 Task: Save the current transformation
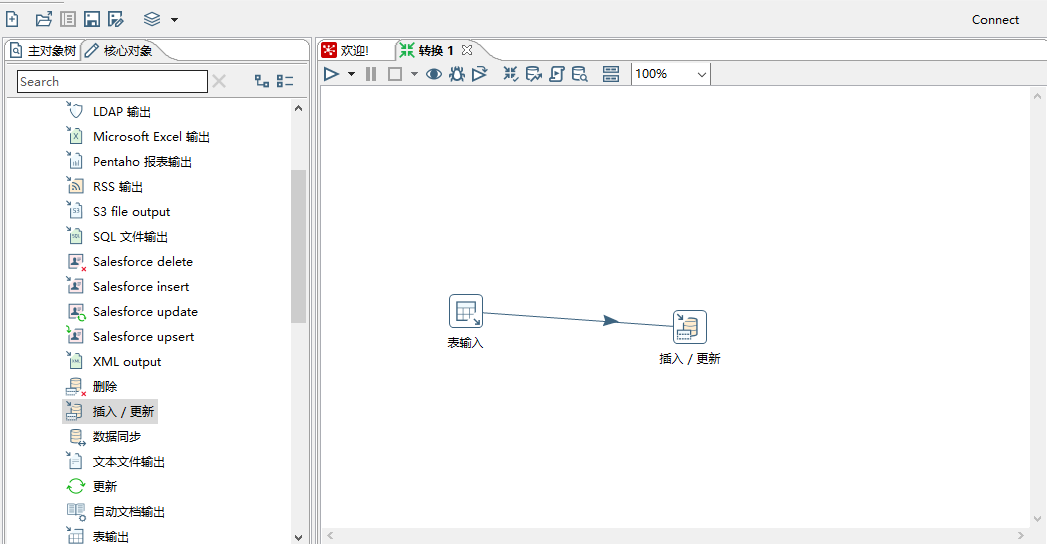(91, 19)
